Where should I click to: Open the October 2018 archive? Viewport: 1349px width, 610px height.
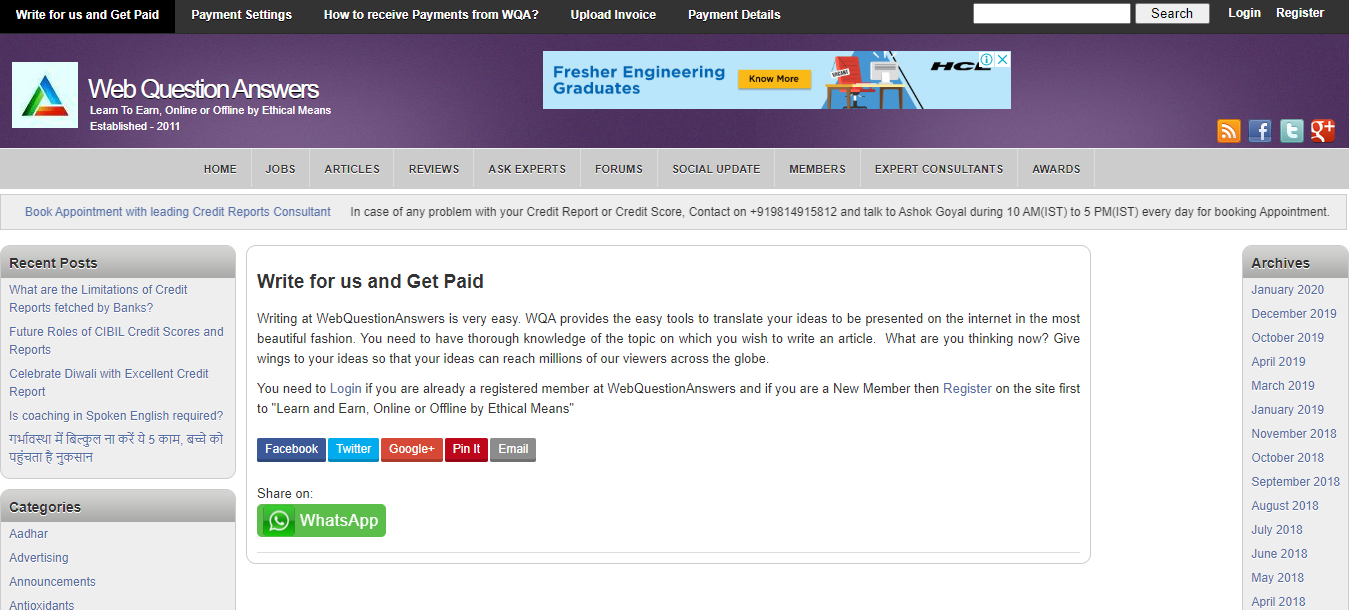click(x=1287, y=458)
